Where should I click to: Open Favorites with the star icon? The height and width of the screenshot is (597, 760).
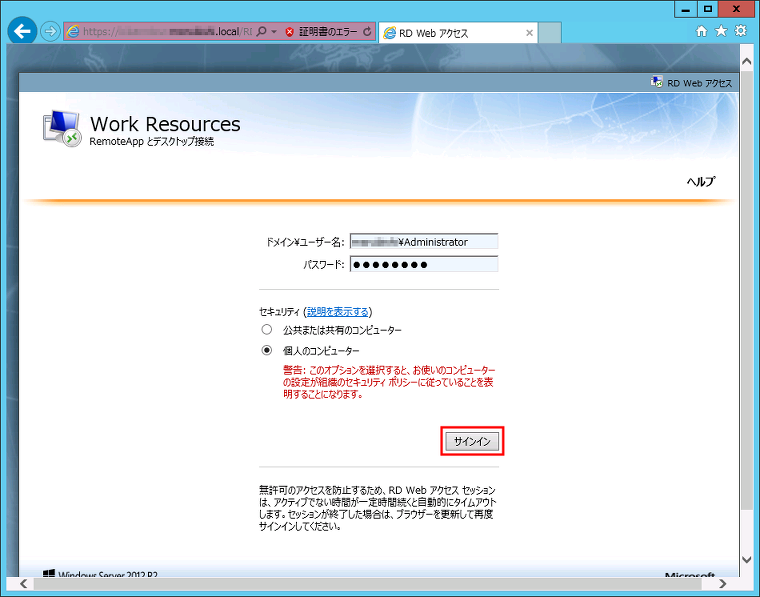coord(721,31)
